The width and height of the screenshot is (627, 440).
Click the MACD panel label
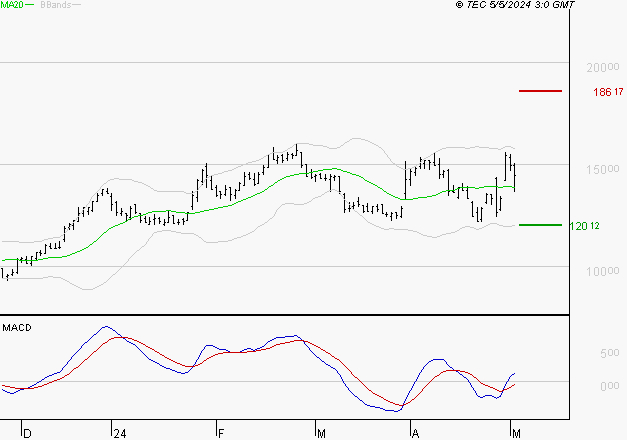pyautogui.click(x=17, y=328)
